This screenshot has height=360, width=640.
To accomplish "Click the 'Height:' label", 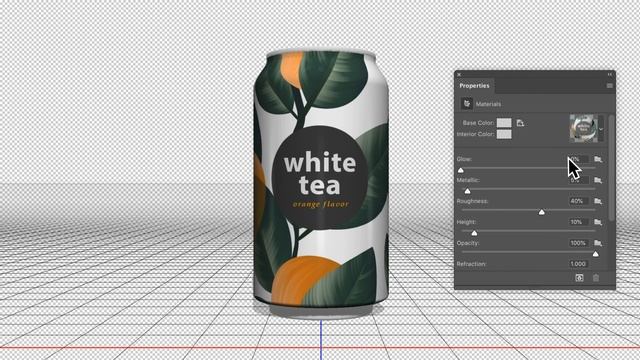I will 466,222.
